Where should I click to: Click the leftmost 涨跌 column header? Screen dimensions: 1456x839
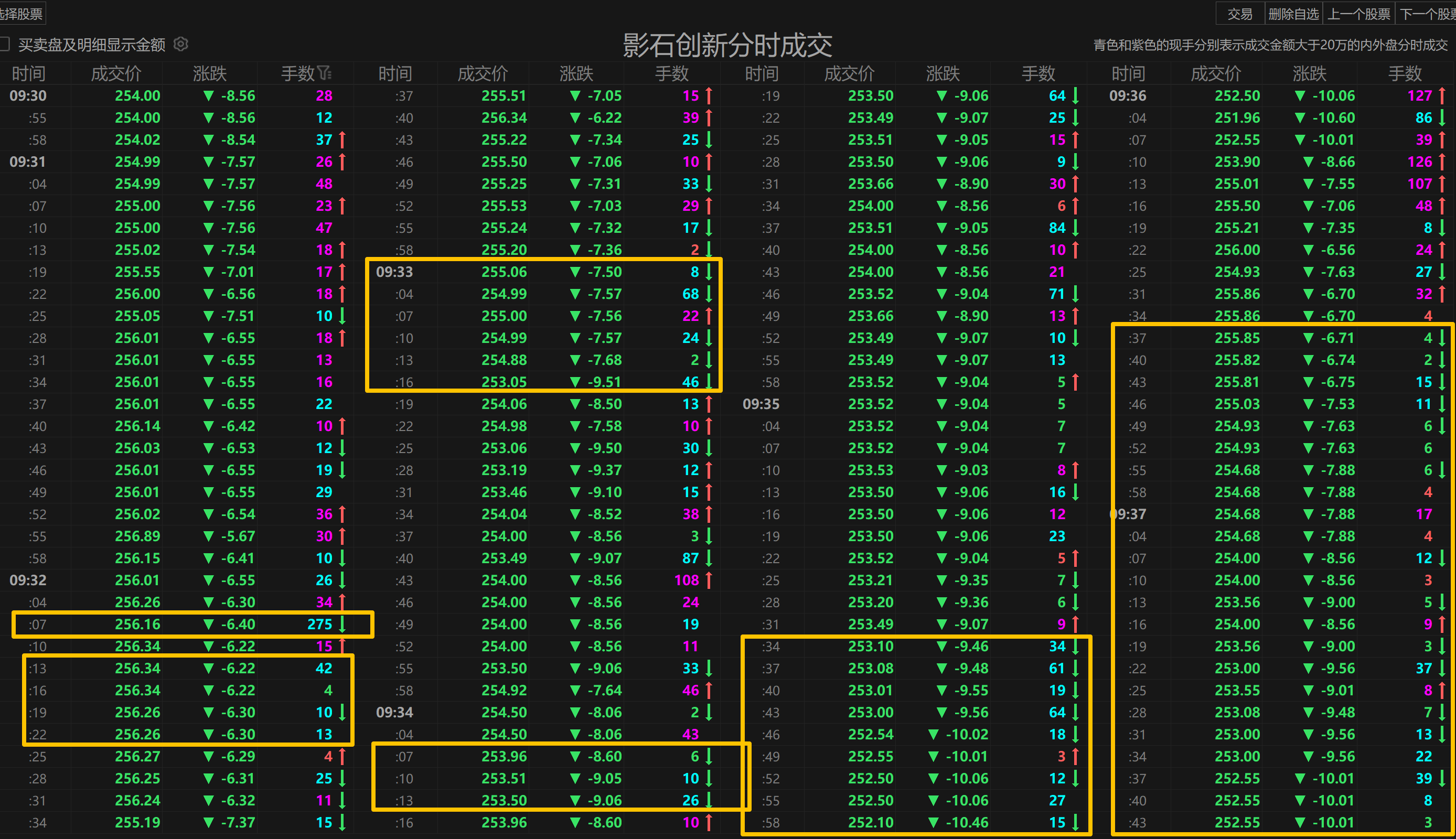point(210,73)
